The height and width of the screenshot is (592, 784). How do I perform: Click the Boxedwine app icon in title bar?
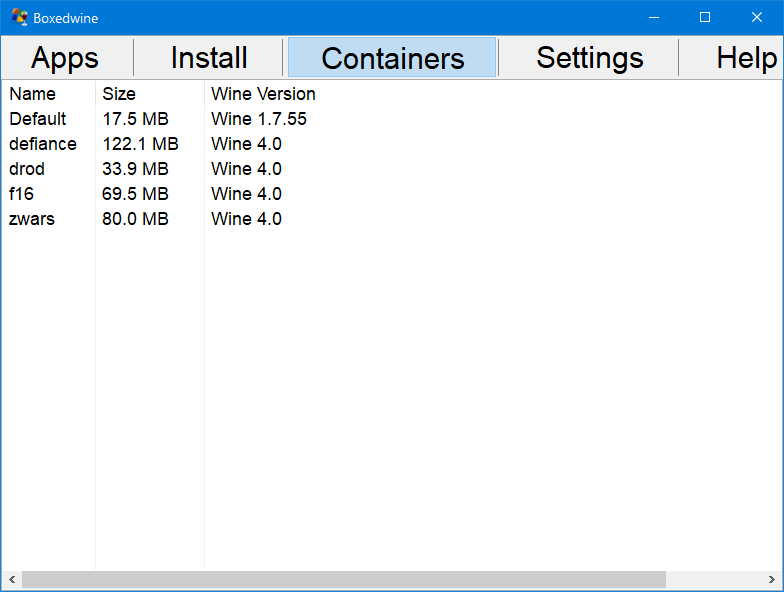[19, 17]
